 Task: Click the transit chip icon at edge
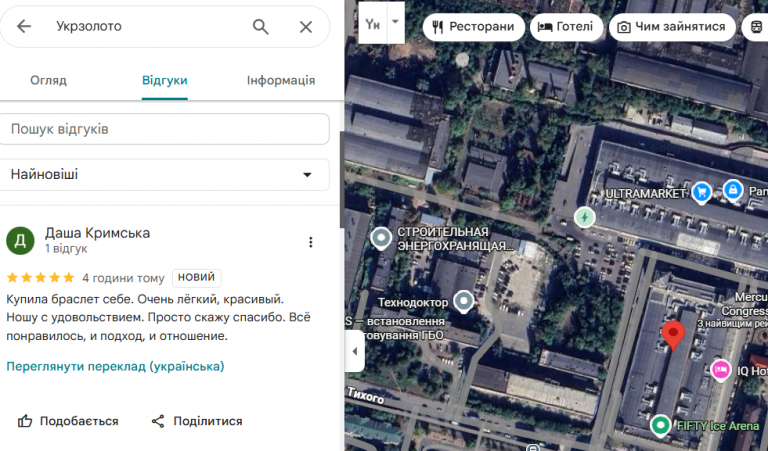coord(755,26)
